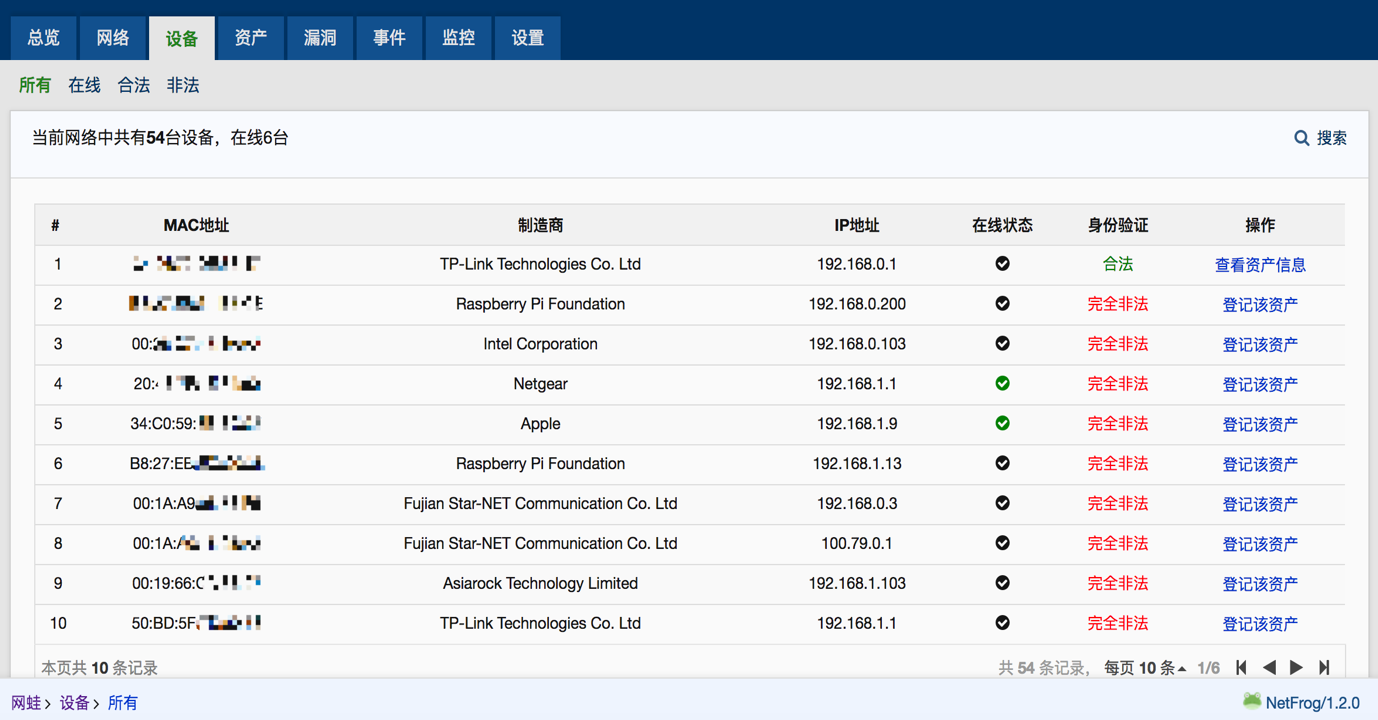Screen dimensions: 1378x720
Task: Select the 设备 tab
Action: [x=182, y=38]
